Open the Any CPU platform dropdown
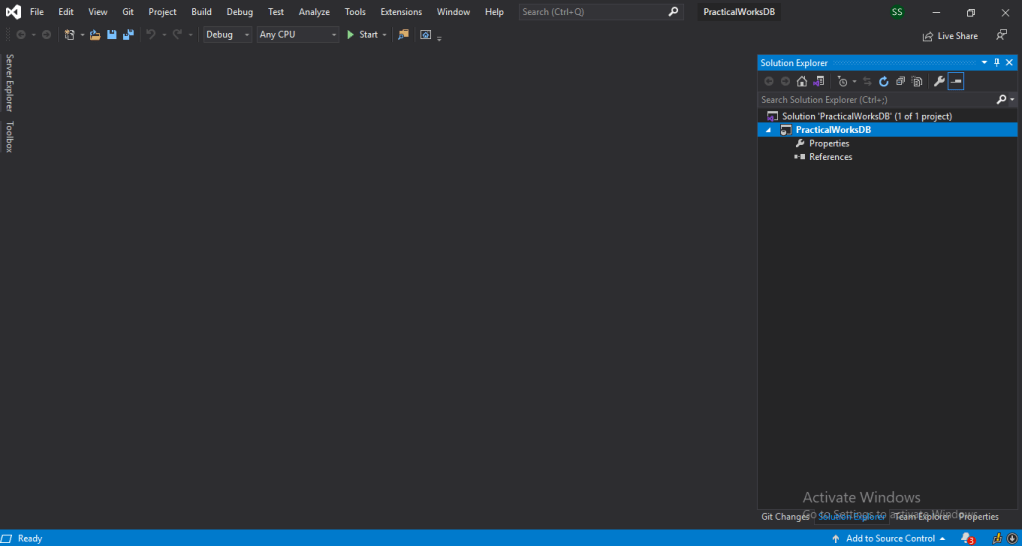Screen dimensions: 1022x546 tap(298, 35)
